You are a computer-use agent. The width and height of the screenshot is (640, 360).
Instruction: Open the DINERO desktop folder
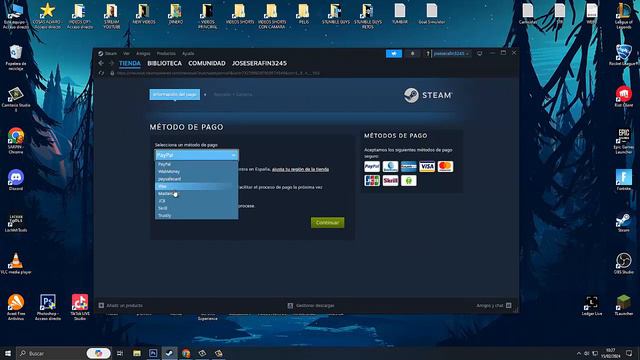(176, 13)
